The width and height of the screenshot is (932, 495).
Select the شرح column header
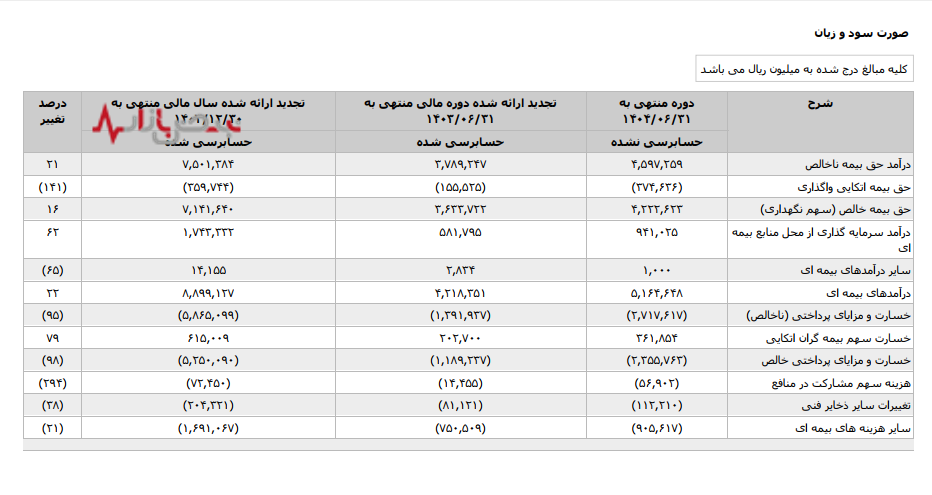pos(820,103)
